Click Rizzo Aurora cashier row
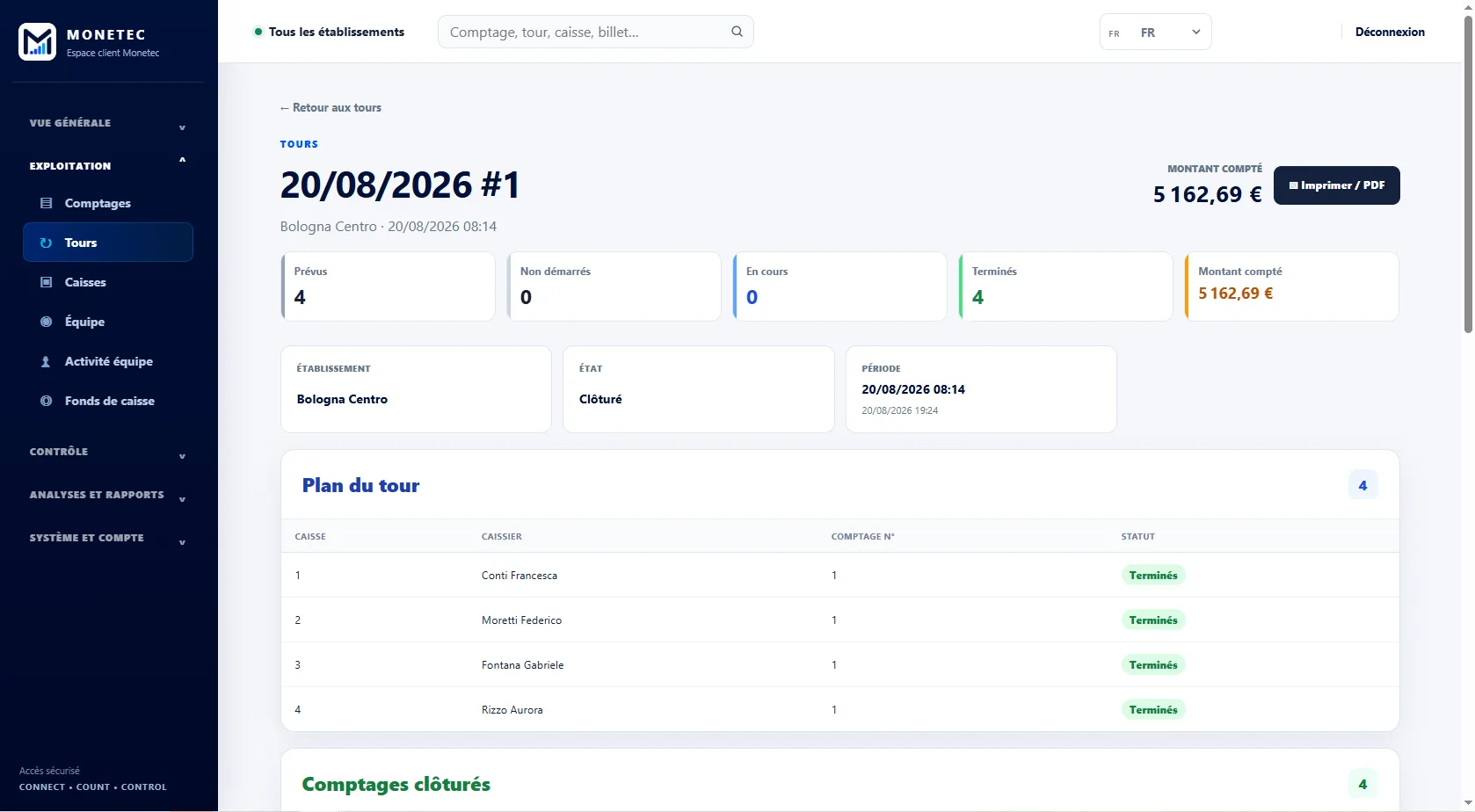1475x812 pixels. (839, 710)
